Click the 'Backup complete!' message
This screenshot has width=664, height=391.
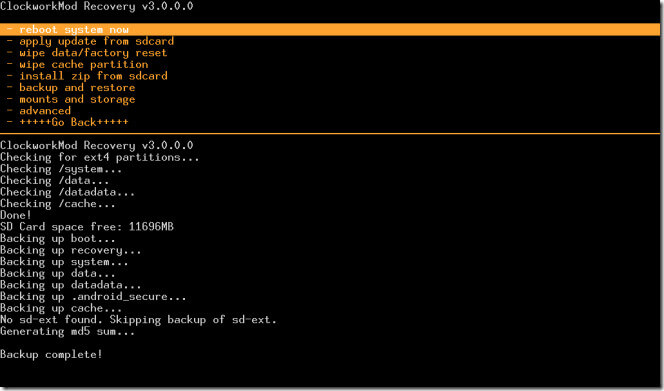click(x=51, y=354)
